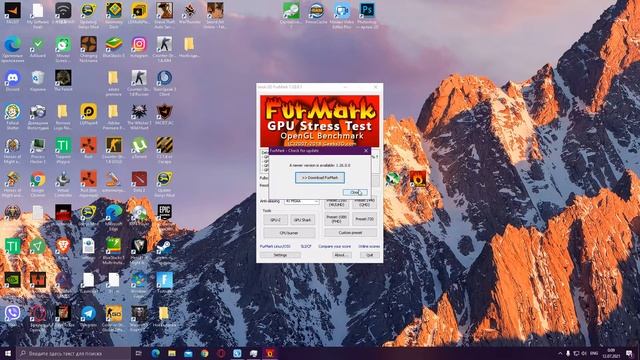Image resolution: width=640 pixels, height=360 pixels.
Task: Select the Google Chrome desktop shortcut
Action: coord(38,182)
